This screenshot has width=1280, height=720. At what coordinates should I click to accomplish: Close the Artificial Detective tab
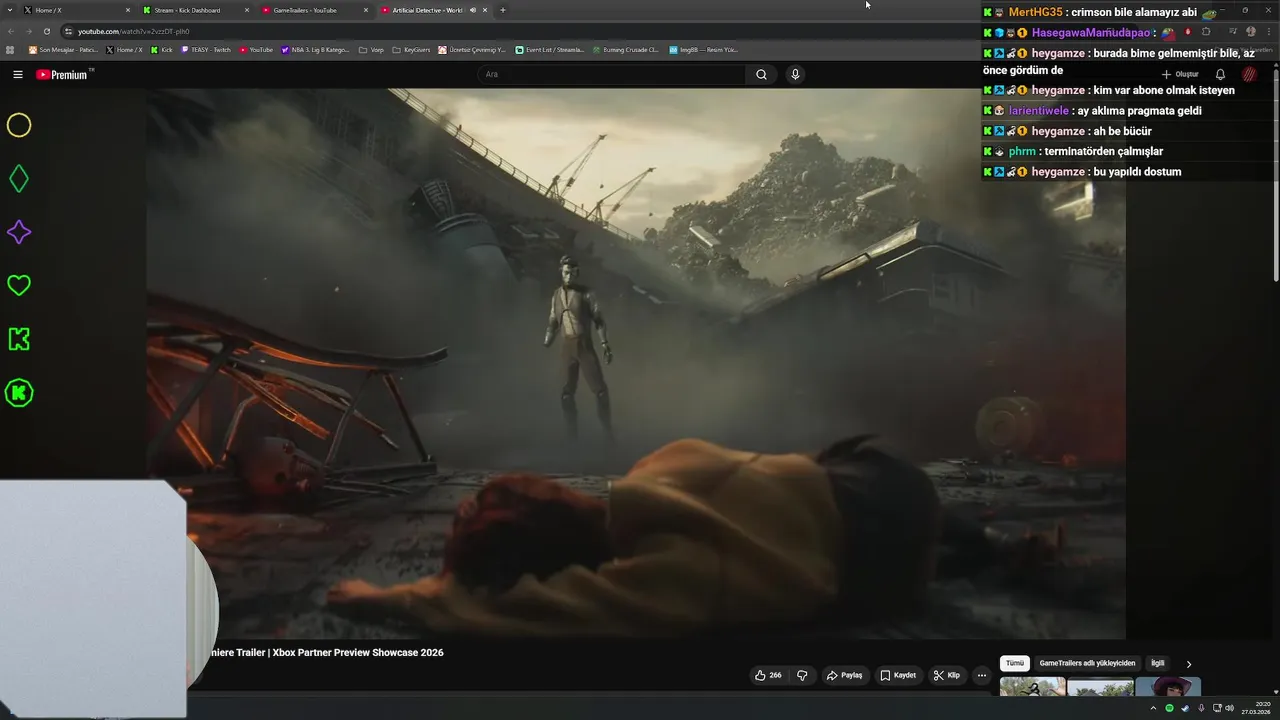[486, 10]
